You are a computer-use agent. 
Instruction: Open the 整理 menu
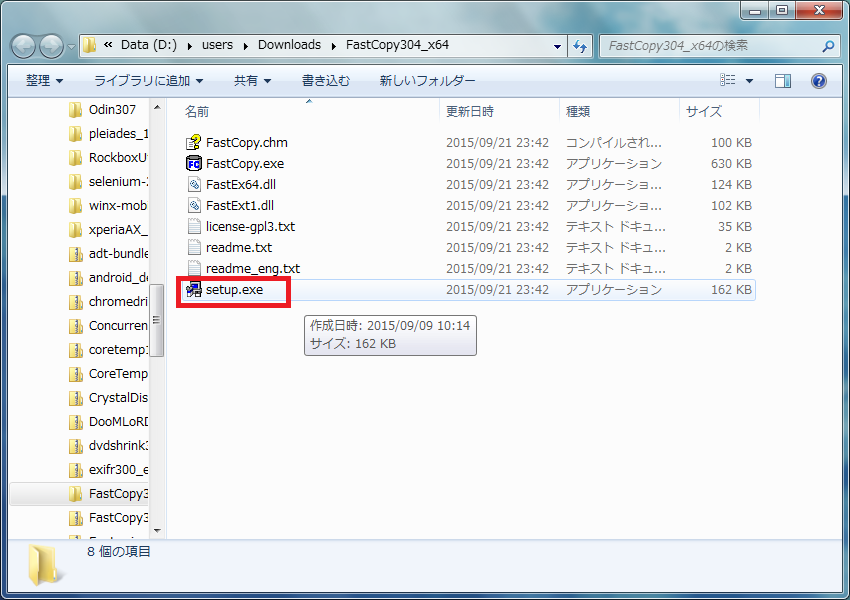point(44,81)
